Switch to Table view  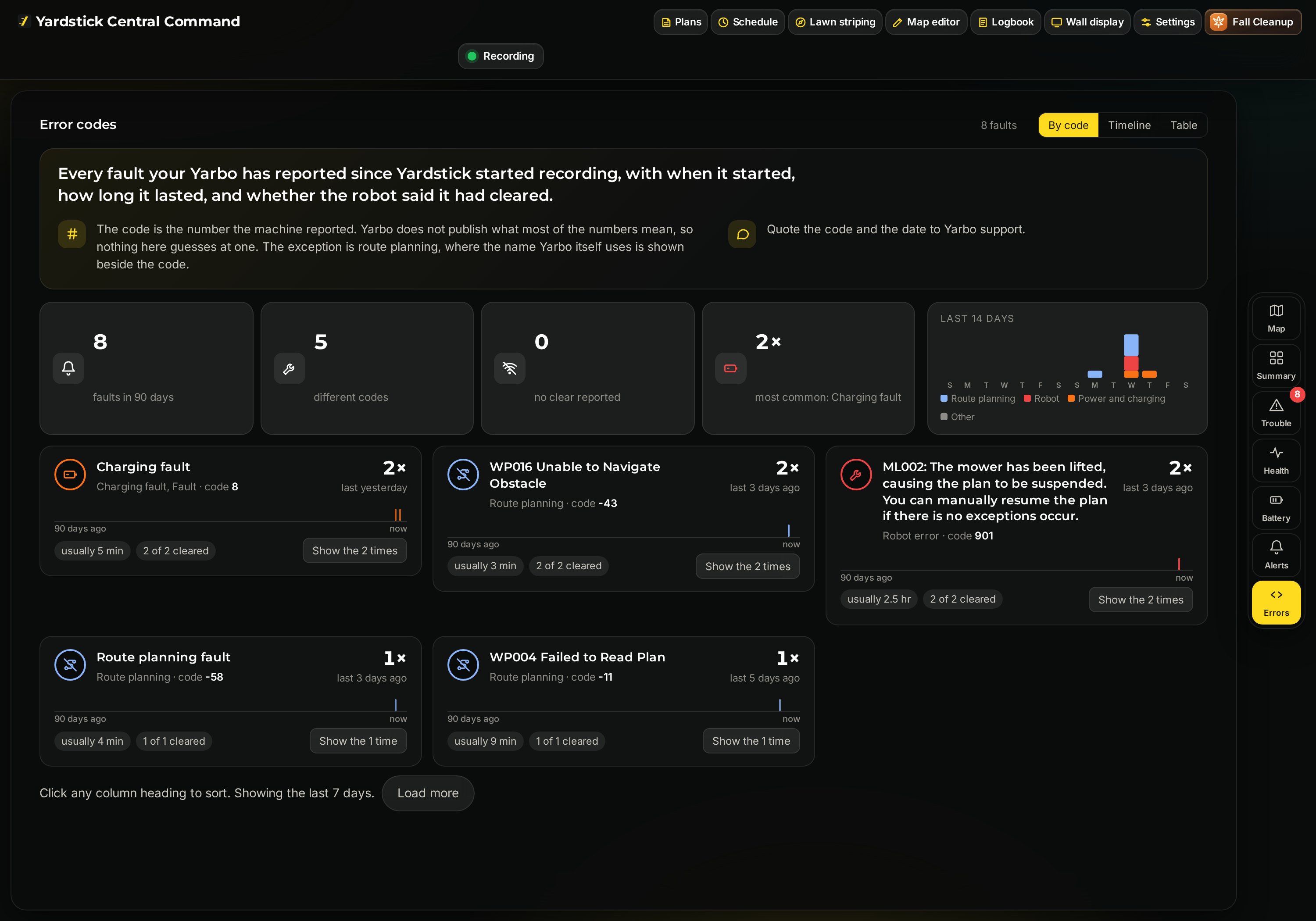point(1184,125)
